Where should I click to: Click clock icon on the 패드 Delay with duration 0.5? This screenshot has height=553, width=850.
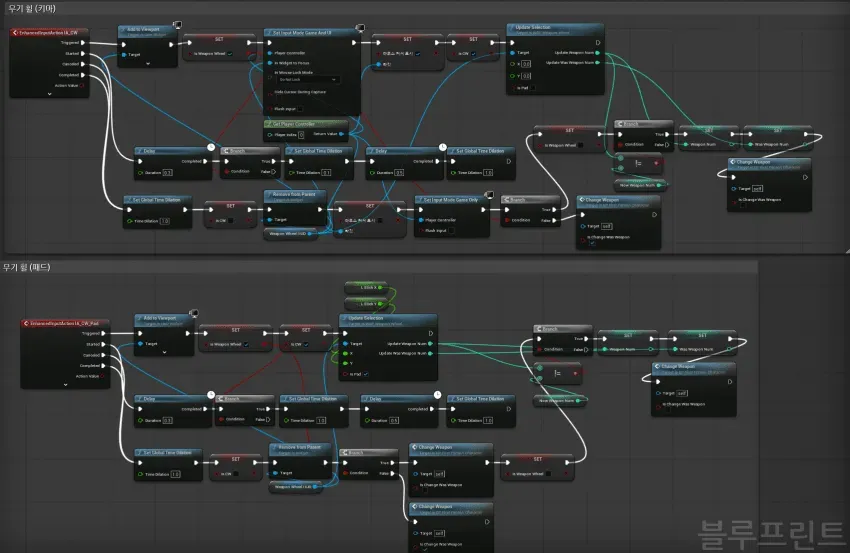point(437,394)
